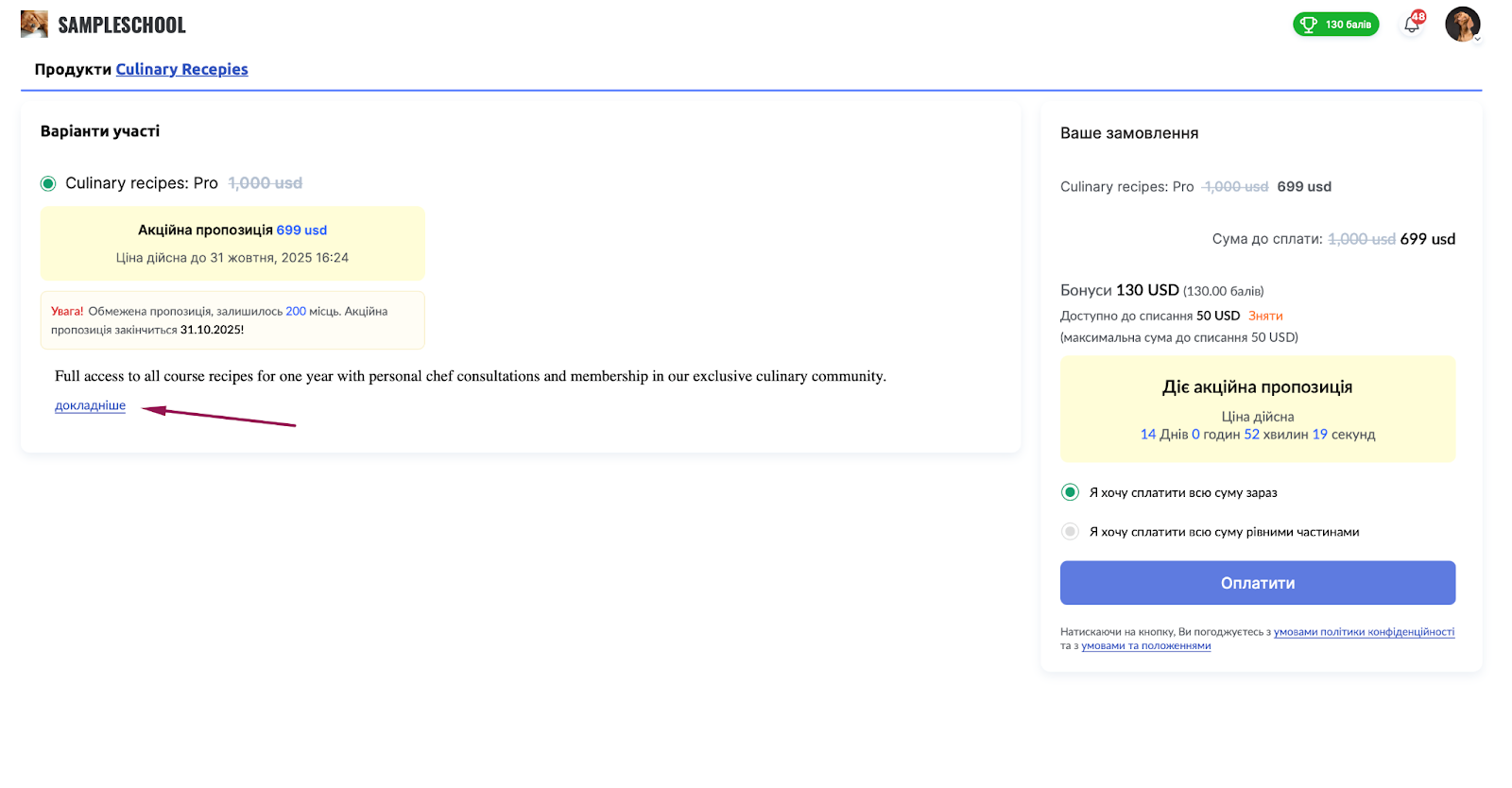
Task: Click the 699 usd promo price
Action: pos(301,230)
